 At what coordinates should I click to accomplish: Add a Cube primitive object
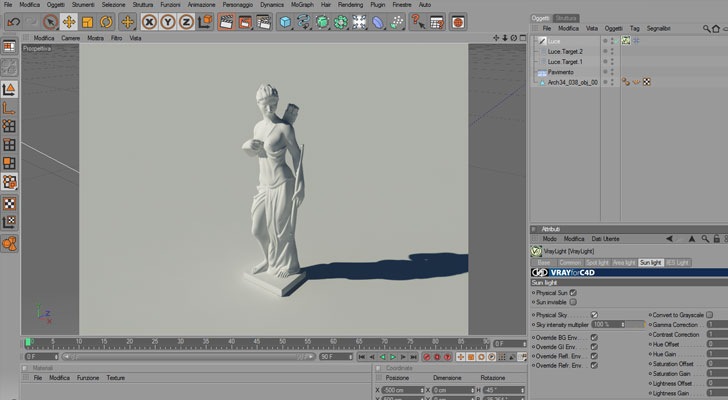coord(285,22)
